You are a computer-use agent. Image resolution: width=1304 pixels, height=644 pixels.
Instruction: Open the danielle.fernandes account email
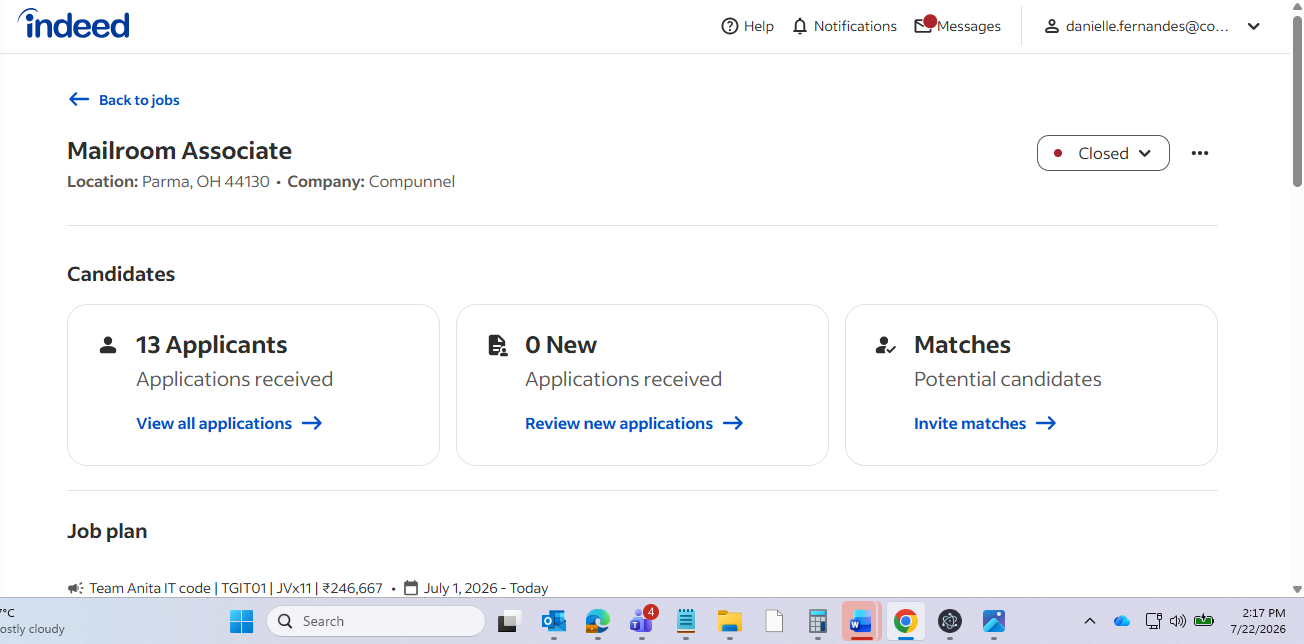1147,26
